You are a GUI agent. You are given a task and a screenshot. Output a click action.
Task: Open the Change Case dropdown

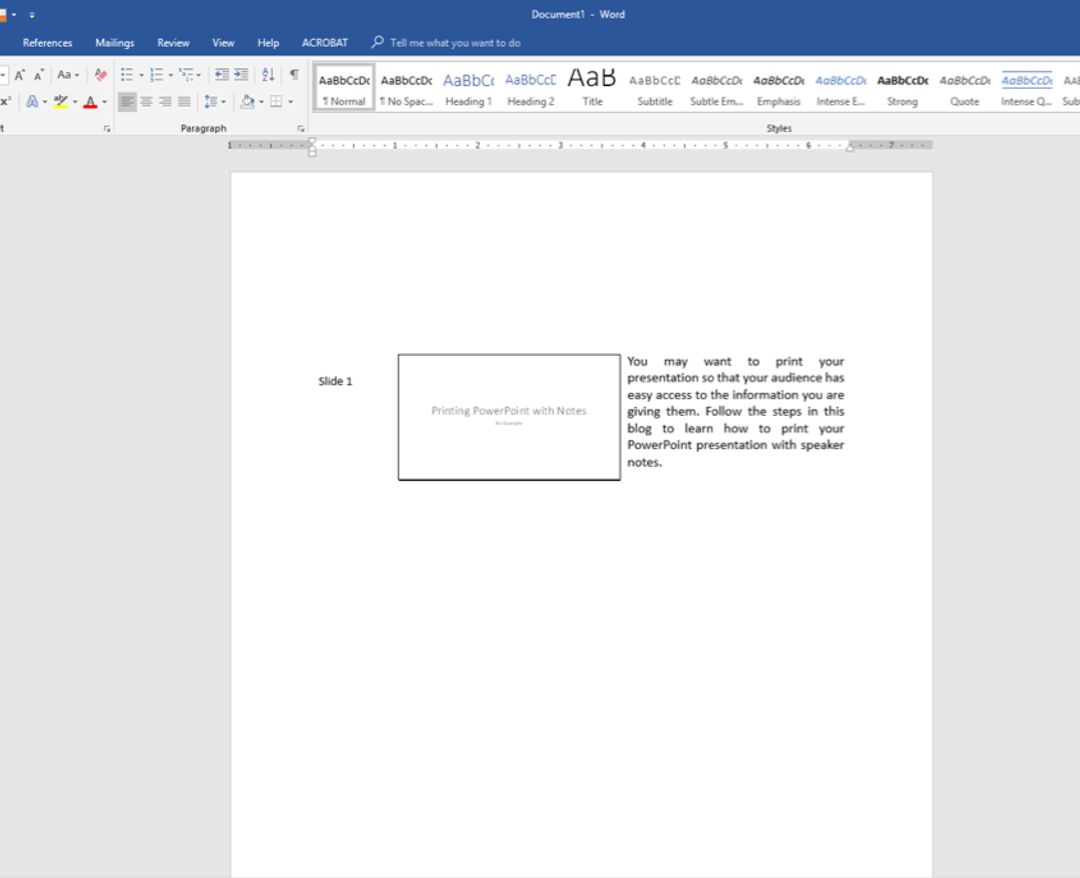65,74
